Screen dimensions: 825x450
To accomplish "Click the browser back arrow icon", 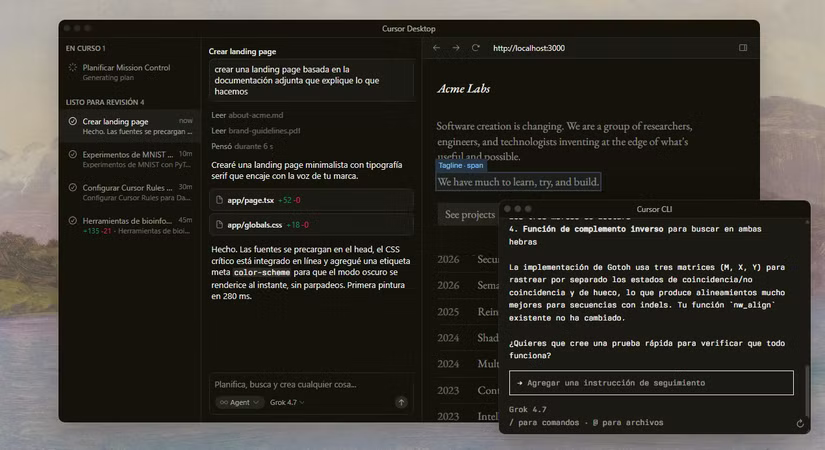I will coord(436,48).
